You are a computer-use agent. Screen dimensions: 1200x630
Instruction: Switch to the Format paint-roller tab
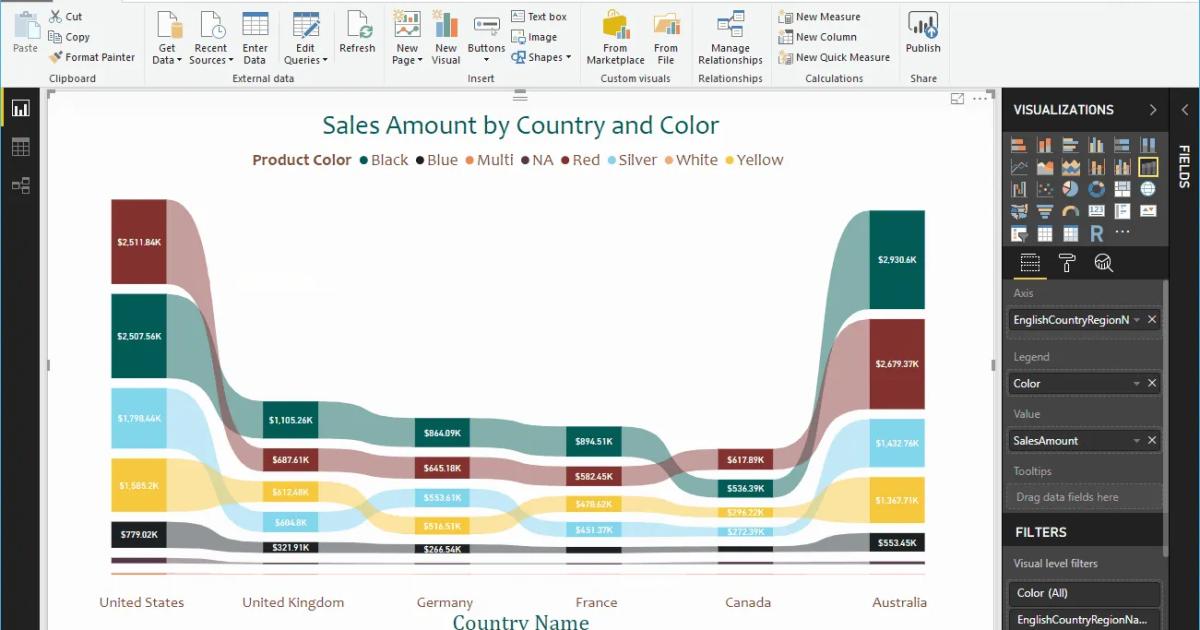tap(1067, 263)
